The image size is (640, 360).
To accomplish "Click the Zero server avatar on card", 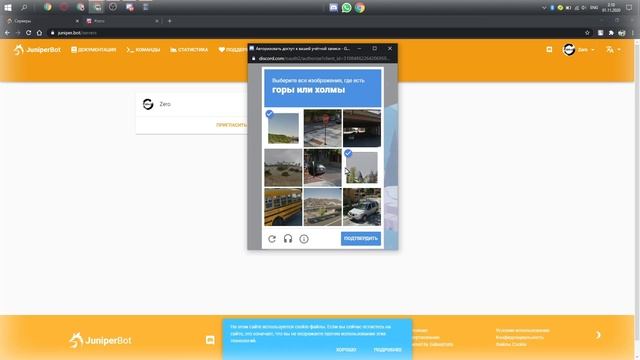I will pos(148,104).
